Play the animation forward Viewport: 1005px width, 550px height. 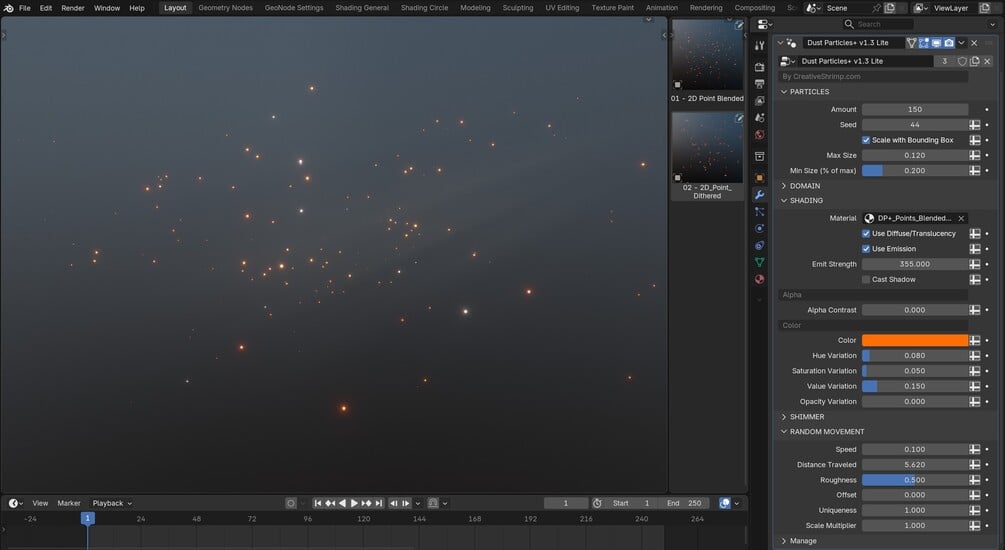tap(354, 503)
